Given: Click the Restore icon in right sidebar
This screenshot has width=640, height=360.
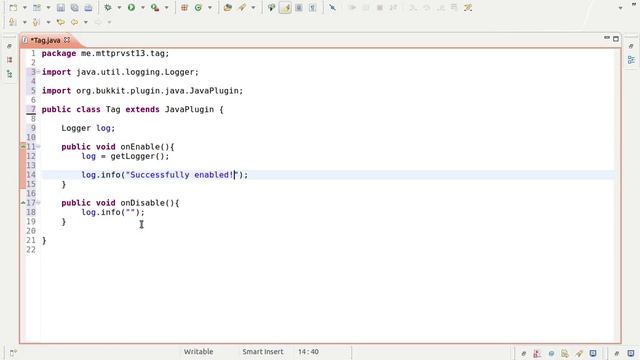Looking at the screenshot, I should pos(631,46).
